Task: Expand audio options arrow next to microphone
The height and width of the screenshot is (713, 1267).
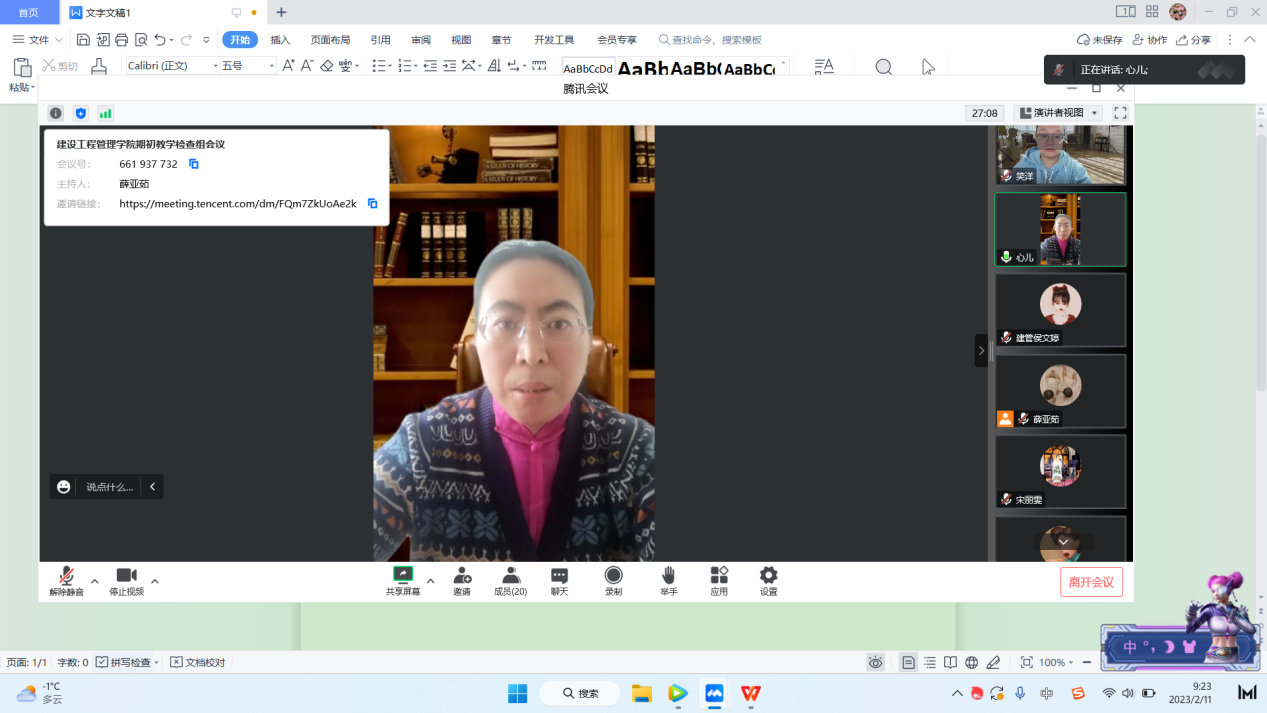Action: [x=95, y=581]
